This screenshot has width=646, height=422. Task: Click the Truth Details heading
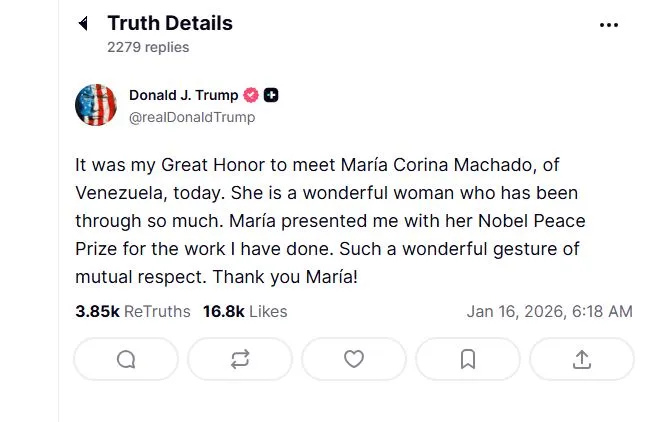[170, 23]
